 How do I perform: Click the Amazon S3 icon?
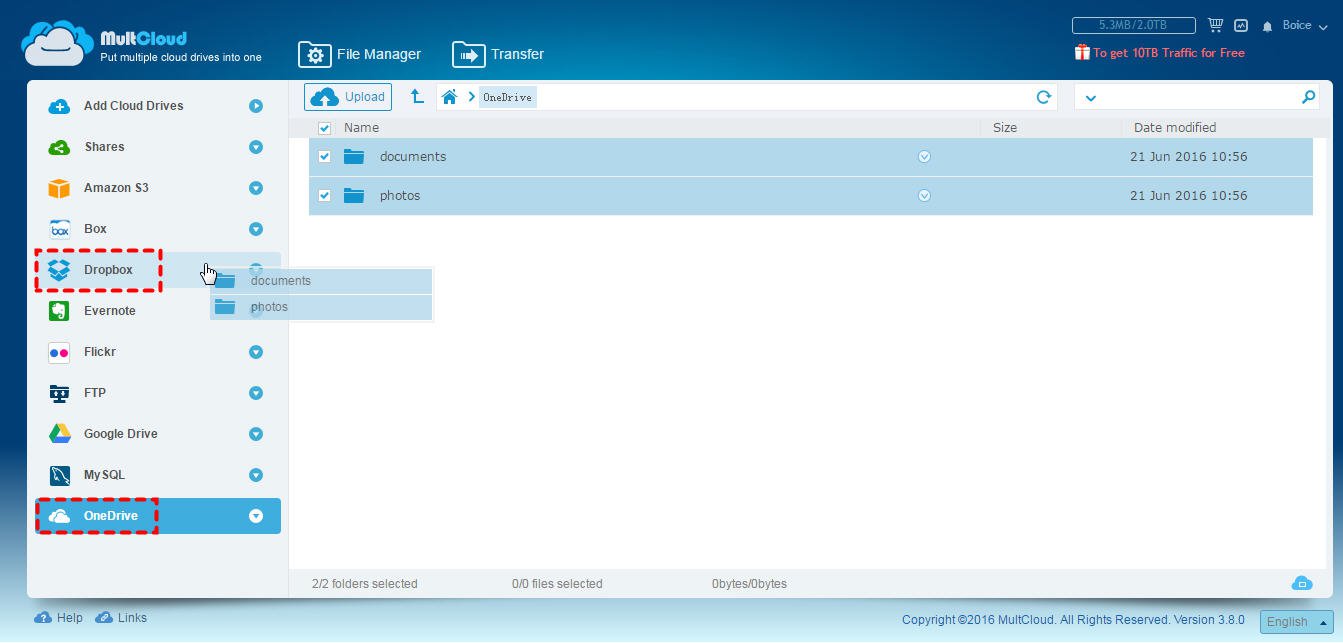(59, 188)
